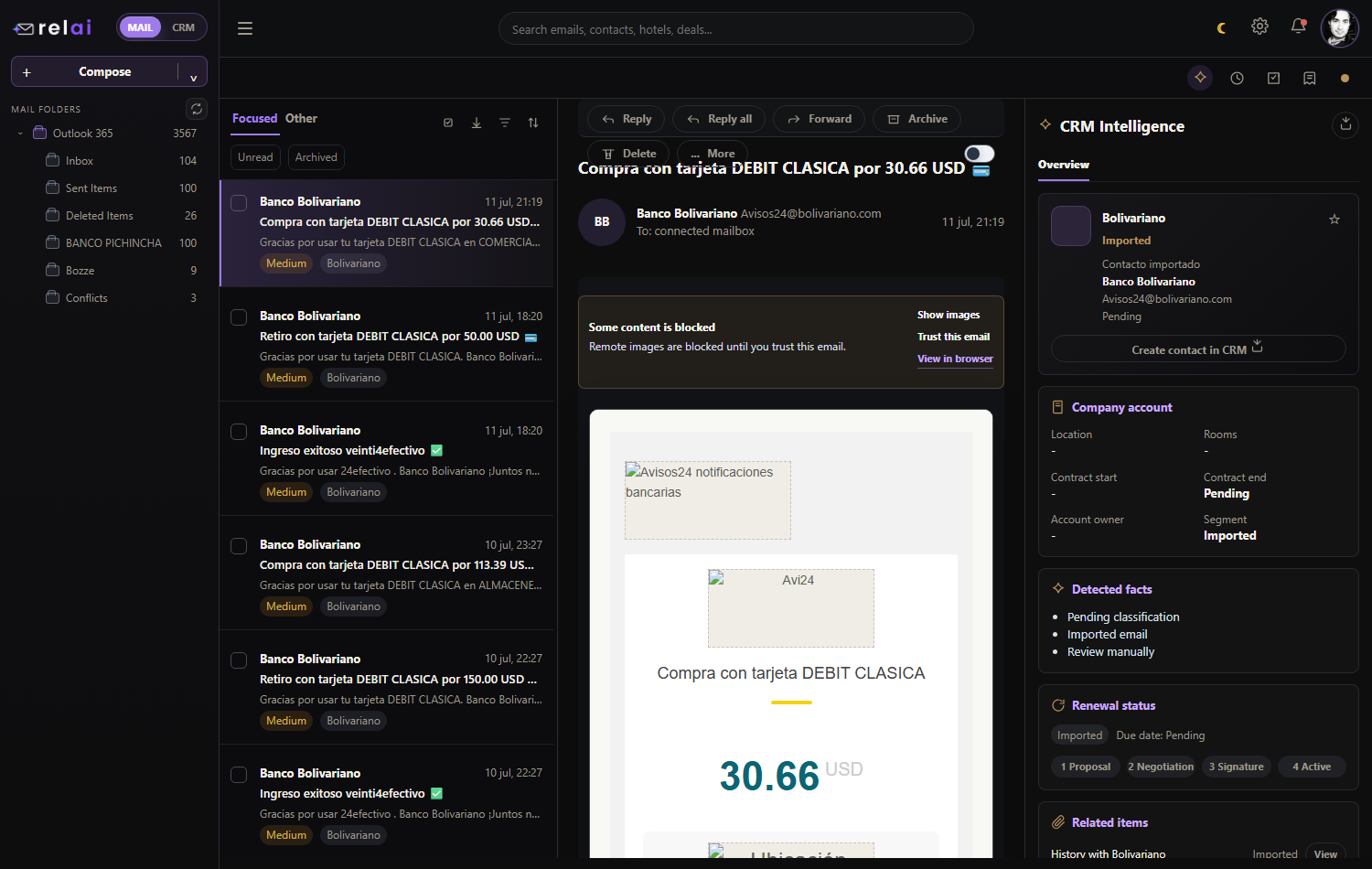Viewport: 1372px width, 869px height.
Task: Click the Conflicts folder icon
Action: (x=53, y=297)
